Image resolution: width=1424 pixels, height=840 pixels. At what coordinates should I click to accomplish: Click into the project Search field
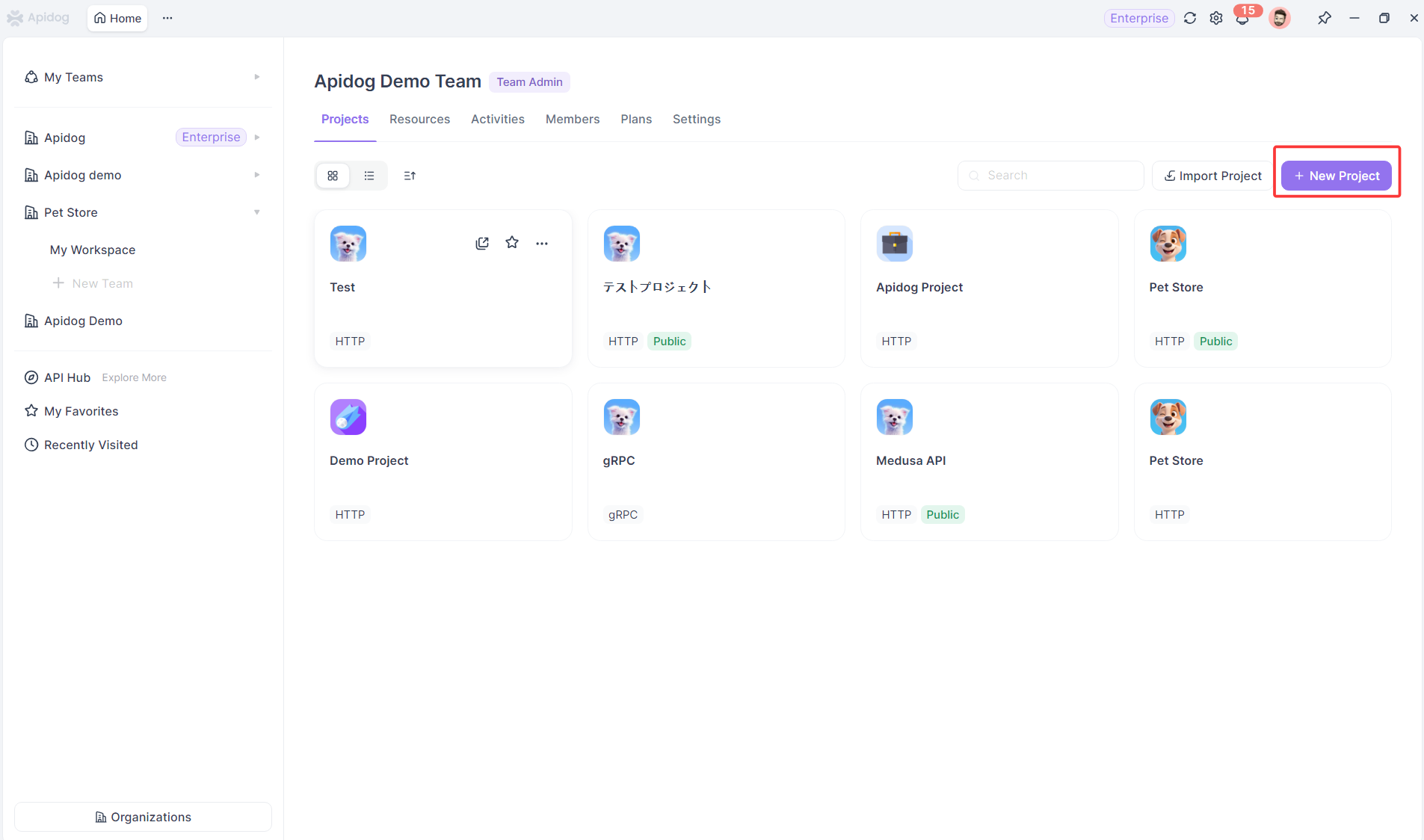[x=1050, y=176]
